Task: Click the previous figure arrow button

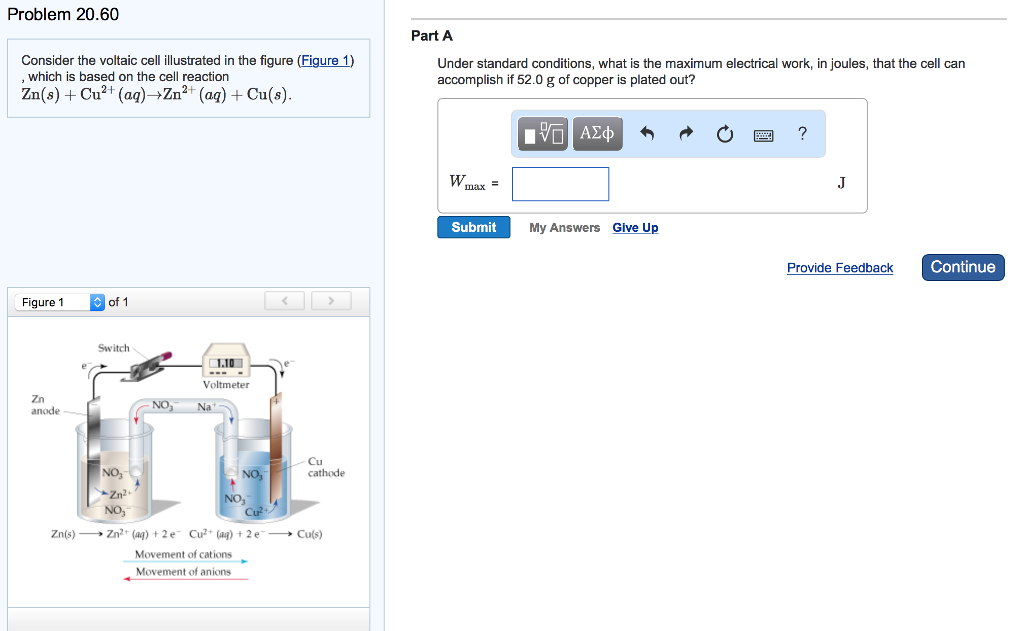Action: pos(285,300)
